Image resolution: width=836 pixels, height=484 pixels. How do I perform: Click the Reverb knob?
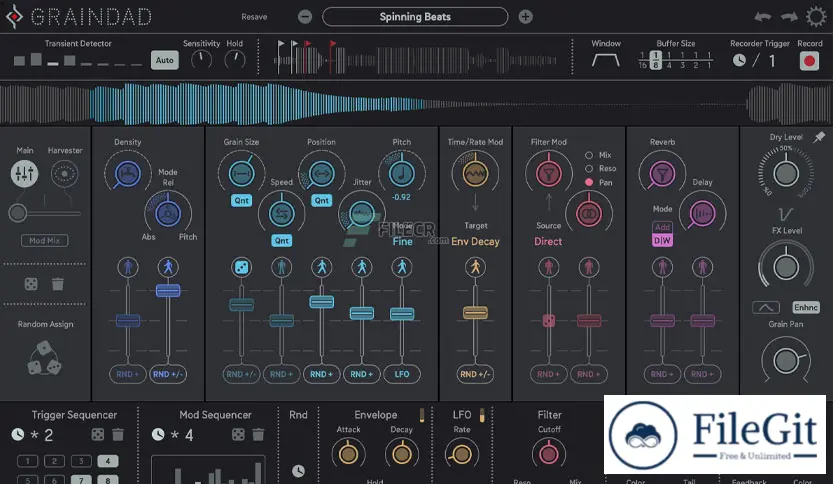(662, 173)
